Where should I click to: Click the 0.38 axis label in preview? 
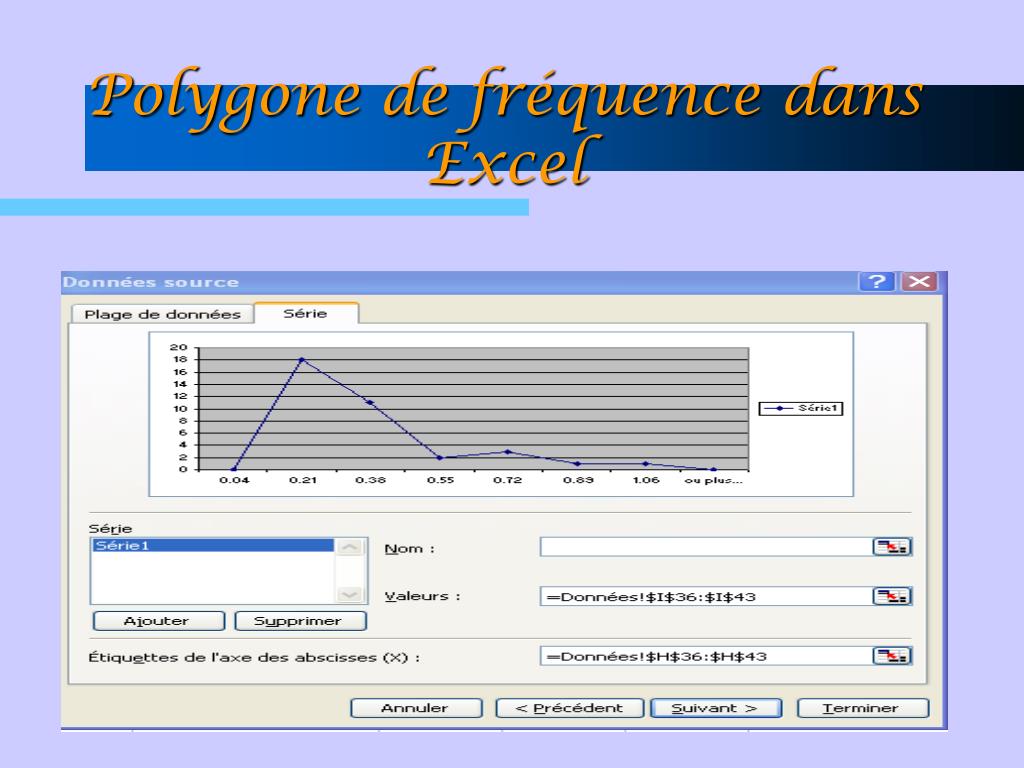370,480
